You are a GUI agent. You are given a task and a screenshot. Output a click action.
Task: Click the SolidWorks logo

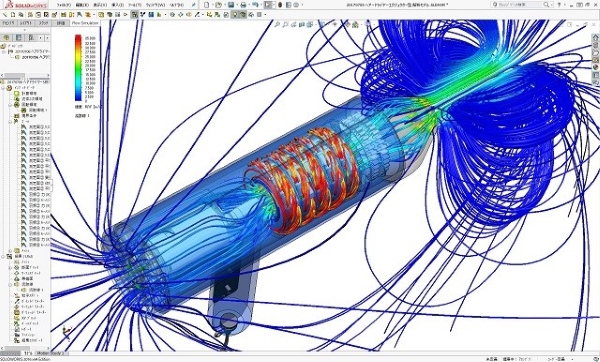pyautogui.click(x=25, y=5)
